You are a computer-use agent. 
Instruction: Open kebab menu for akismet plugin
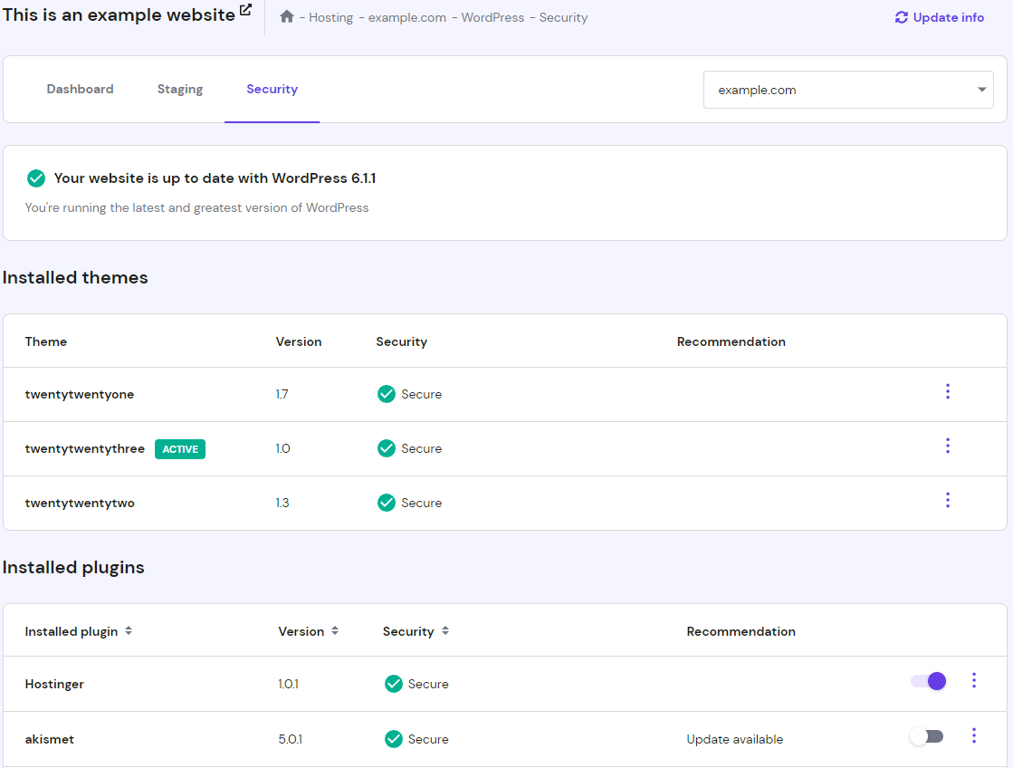974,735
